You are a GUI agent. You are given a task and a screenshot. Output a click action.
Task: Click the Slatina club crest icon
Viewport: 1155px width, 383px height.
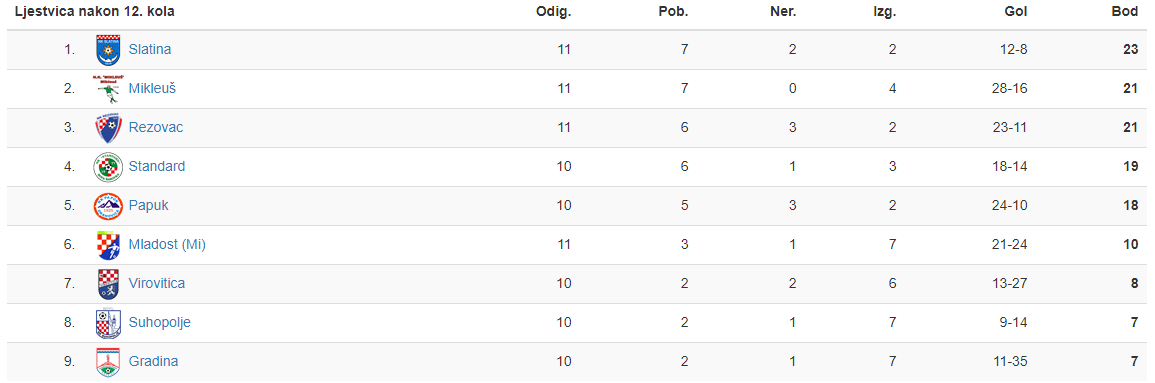[108, 50]
